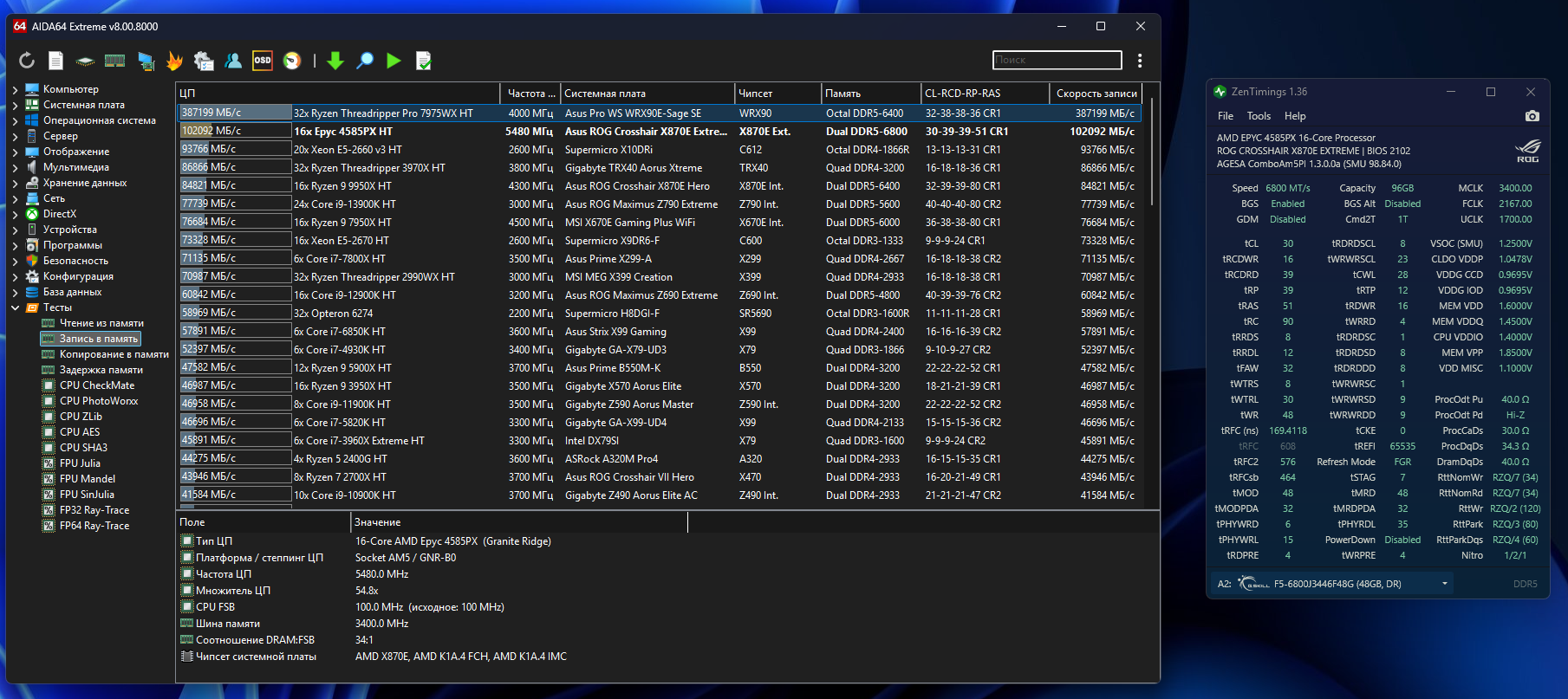Click the AIDA64 logo icon in the title bar

point(20,26)
